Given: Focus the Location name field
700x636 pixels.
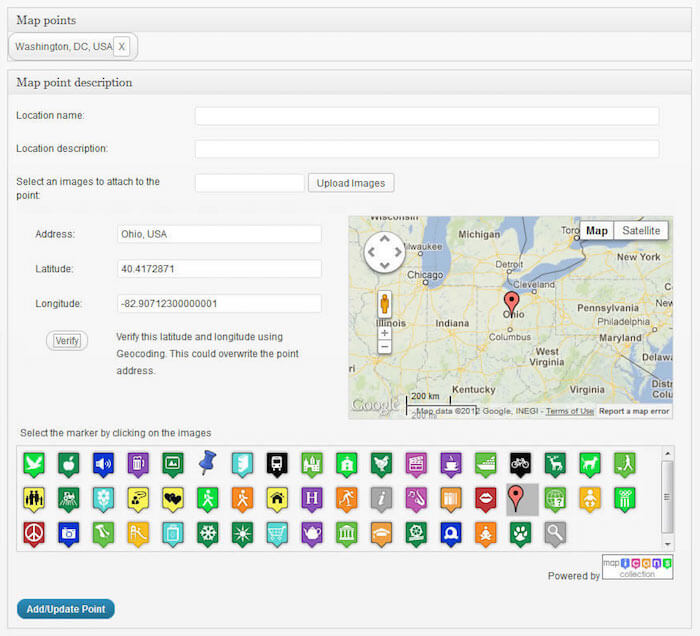Looking at the screenshot, I should pyautogui.click(x=427, y=116).
